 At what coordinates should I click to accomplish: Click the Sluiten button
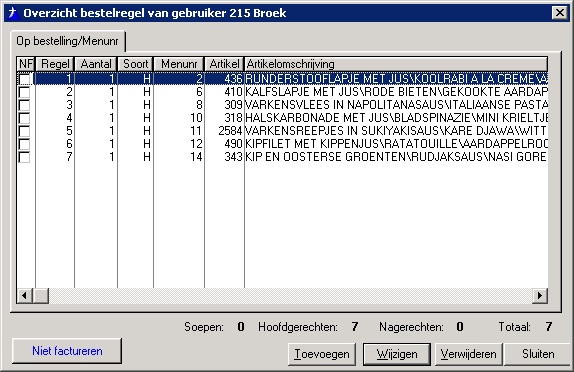click(538, 354)
